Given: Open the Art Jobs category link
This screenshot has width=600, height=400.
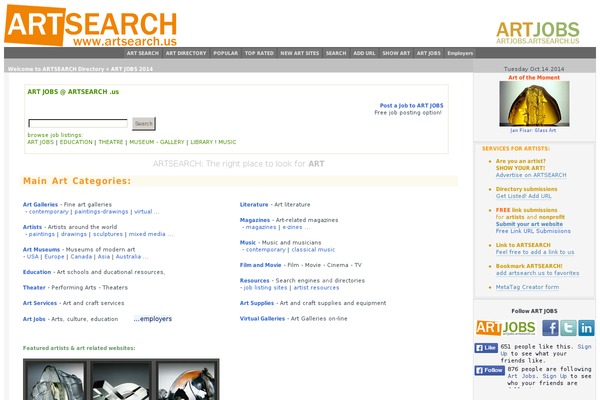Looking at the screenshot, I should (34, 319).
